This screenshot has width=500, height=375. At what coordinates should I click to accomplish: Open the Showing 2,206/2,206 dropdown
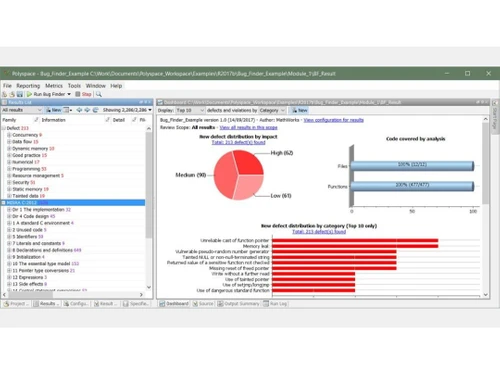click(127, 110)
